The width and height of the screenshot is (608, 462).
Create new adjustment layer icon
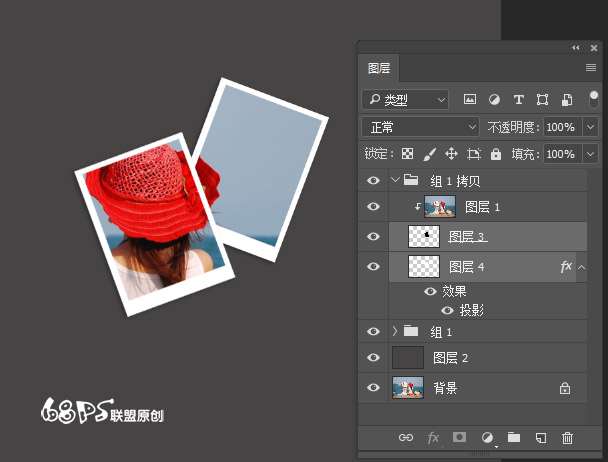[487, 437]
